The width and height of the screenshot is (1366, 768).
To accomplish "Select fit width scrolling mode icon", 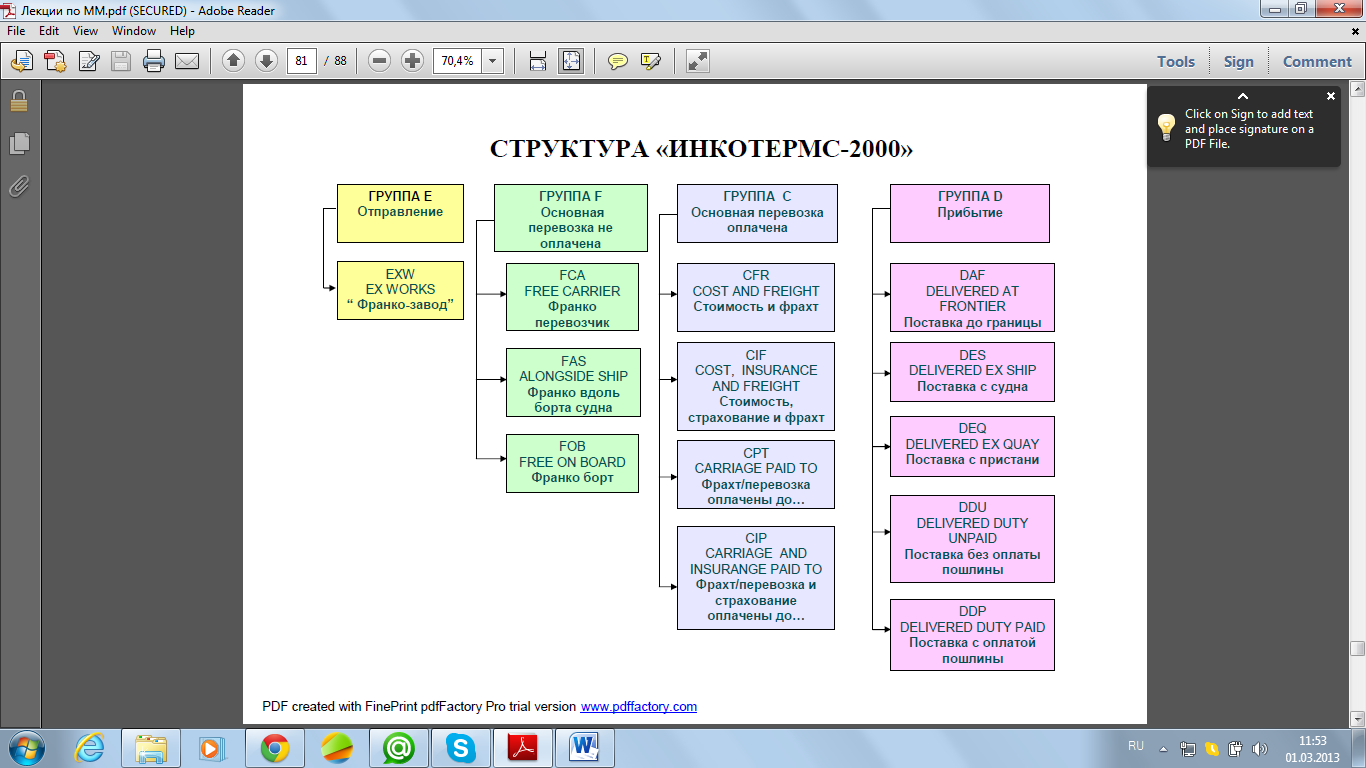I will click(538, 61).
